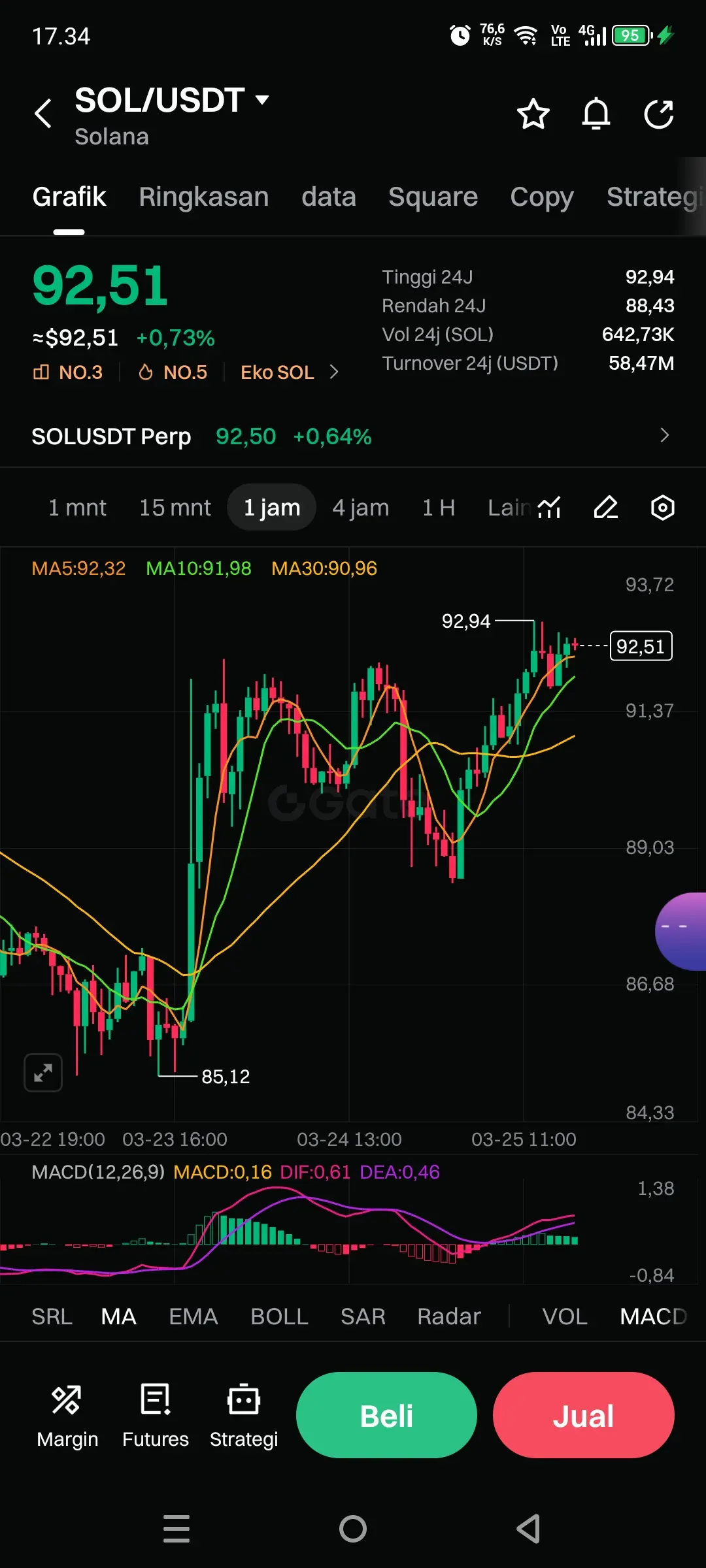Tap the Android back triangle
This screenshot has height=1568, width=706.
pos(528,1529)
